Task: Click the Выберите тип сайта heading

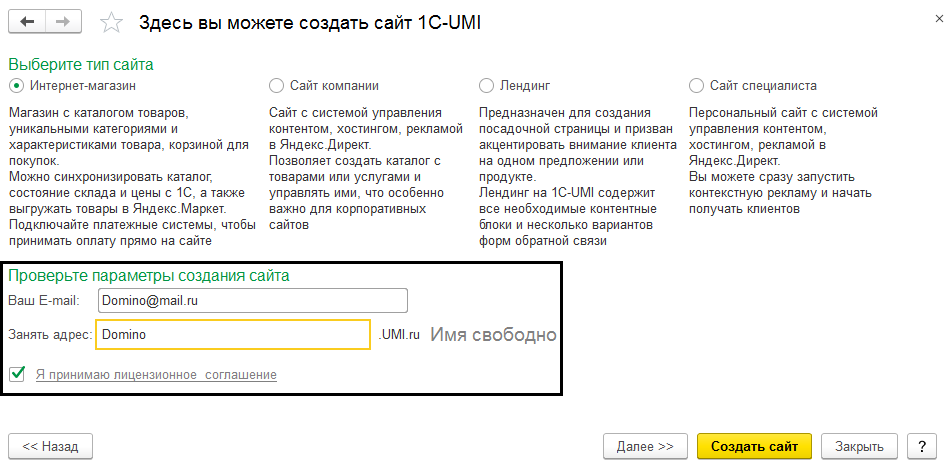Action: [81, 65]
